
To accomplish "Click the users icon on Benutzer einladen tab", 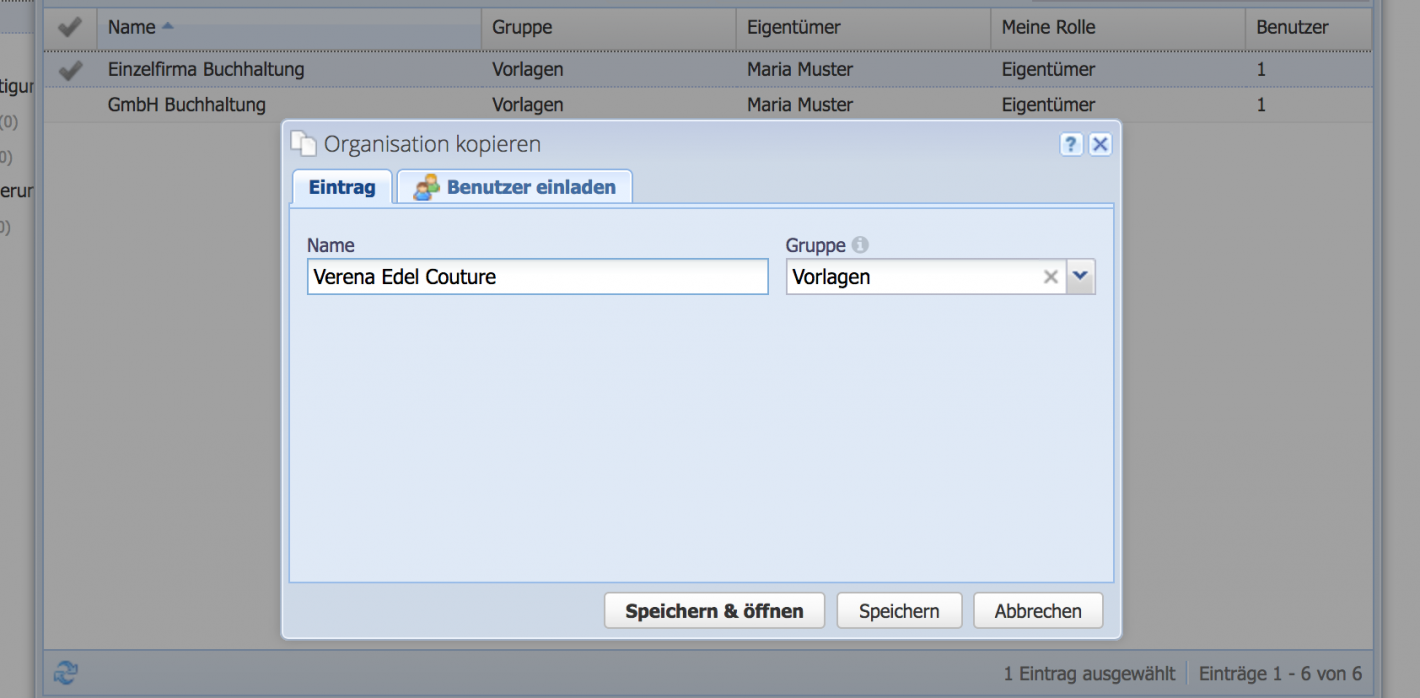I will [x=424, y=186].
